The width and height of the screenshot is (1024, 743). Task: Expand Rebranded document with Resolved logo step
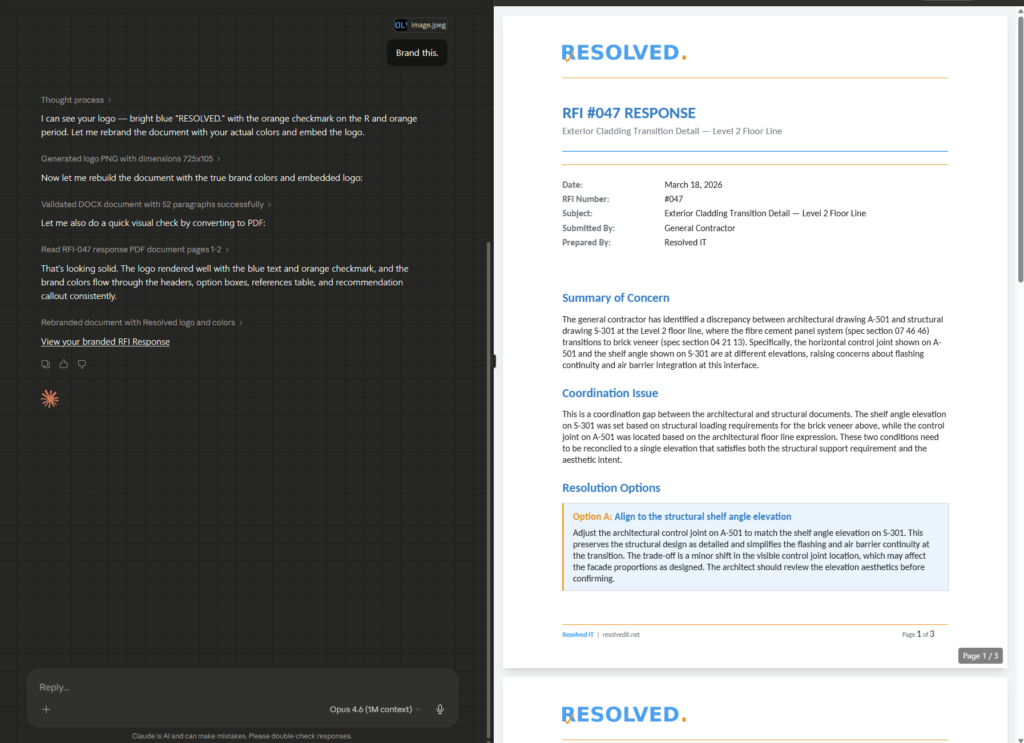[x=141, y=322]
